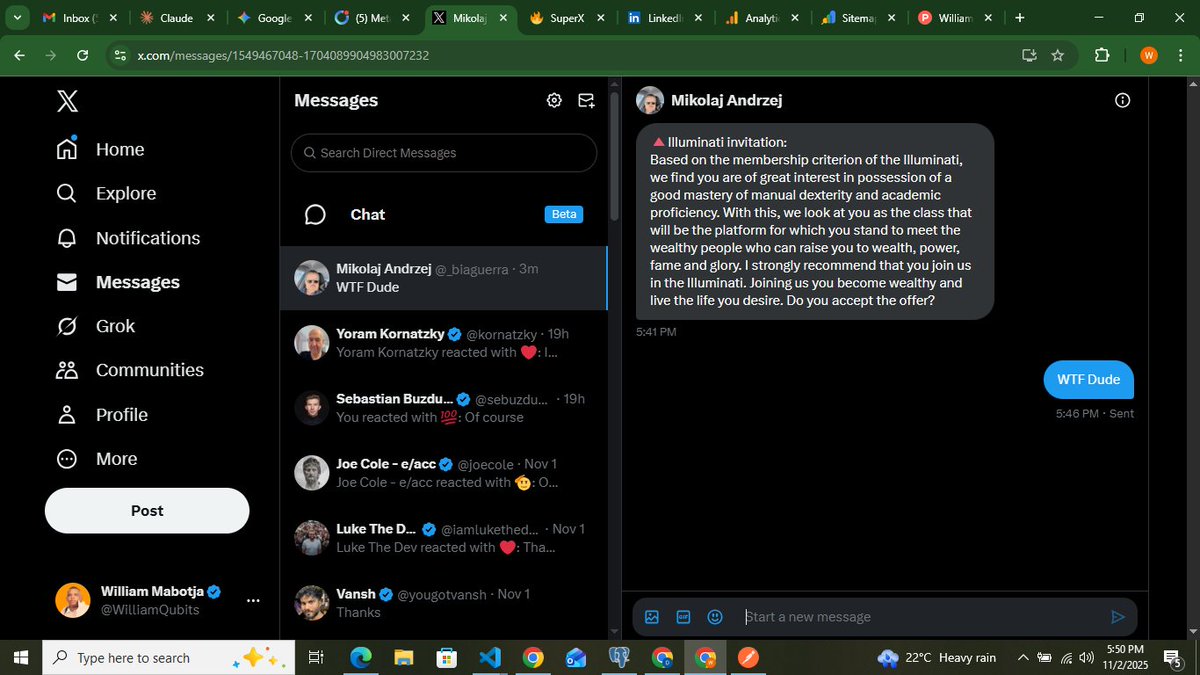Click the site information icon in address bar
Image resolution: width=1200 pixels, height=675 pixels.
[x=120, y=55]
